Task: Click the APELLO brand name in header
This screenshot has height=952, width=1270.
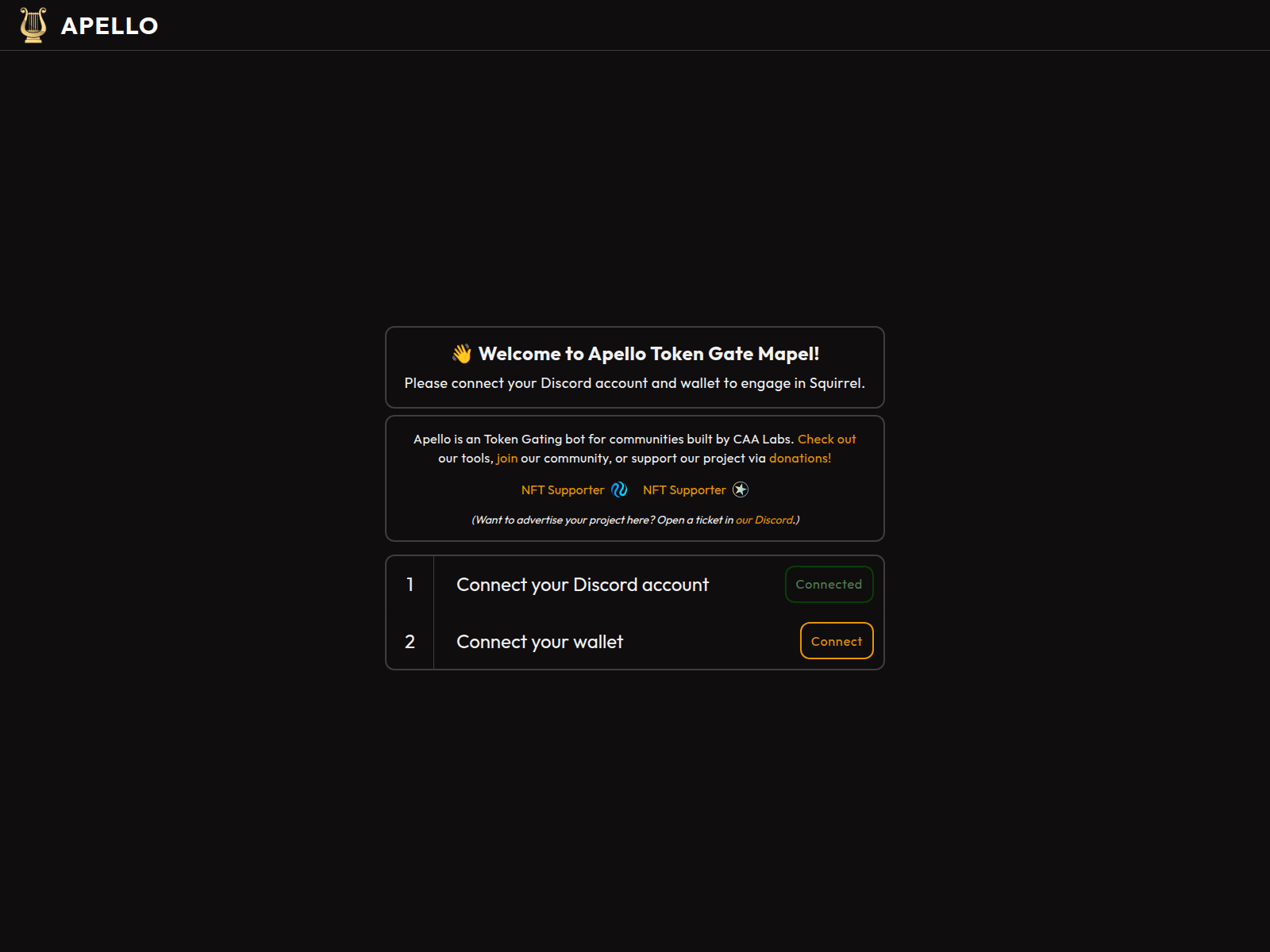Action: pyautogui.click(x=110, y=26)
